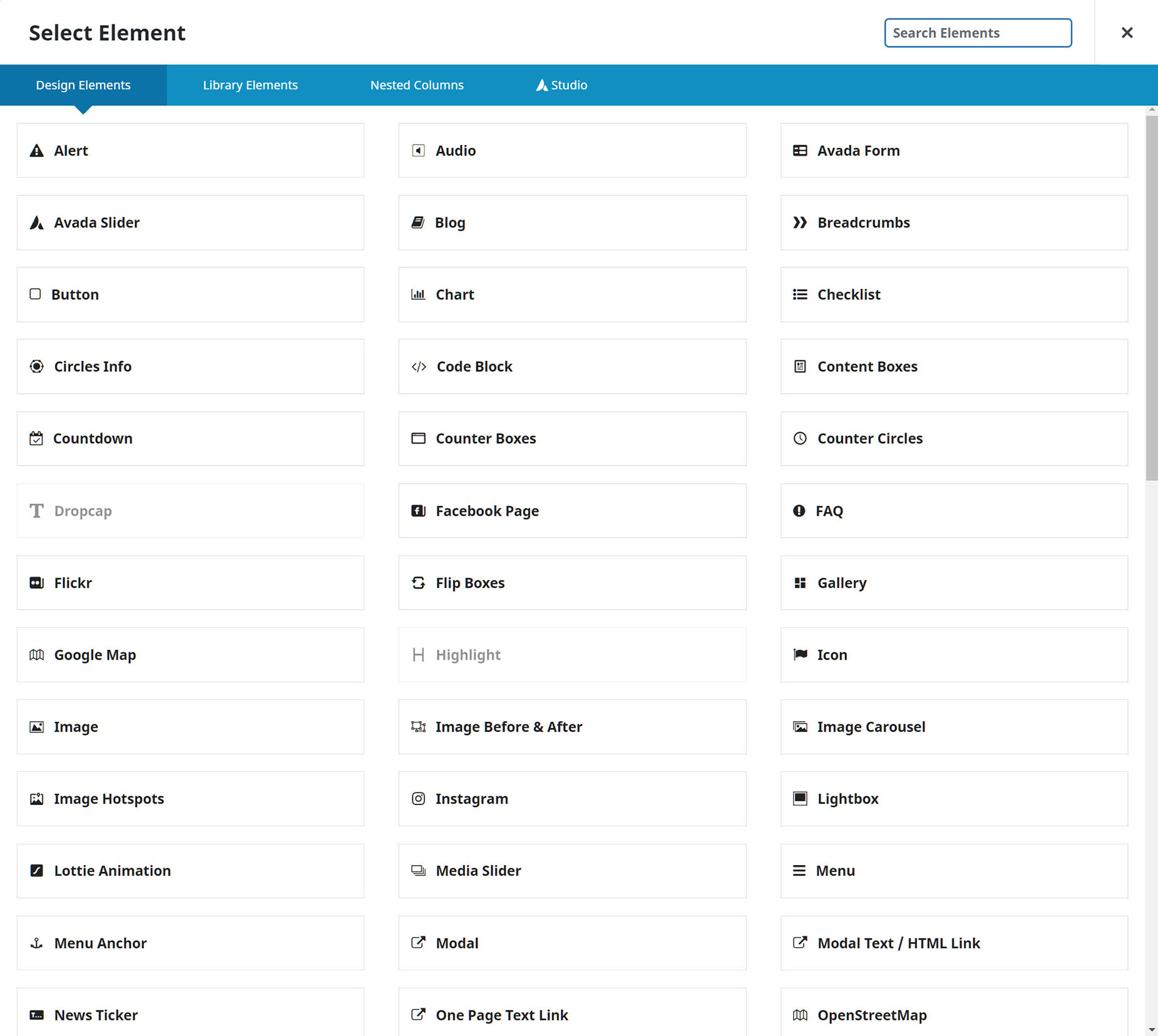Click the Audio speaker icon
1158x1036 pixels.
click(418, 151)
